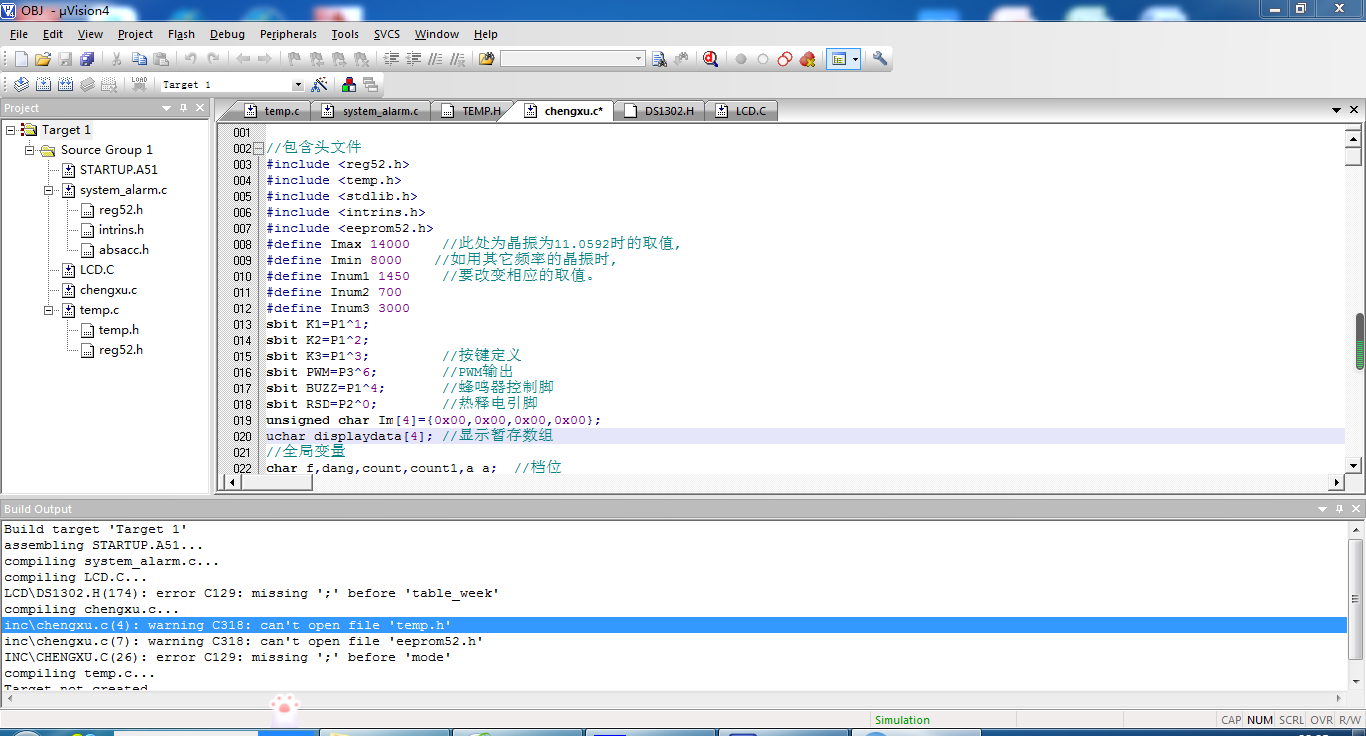Image resolution: width=1366 pixels, height=736 pixels.
Task: Open Configuration wrench icon
Action: 880,59
